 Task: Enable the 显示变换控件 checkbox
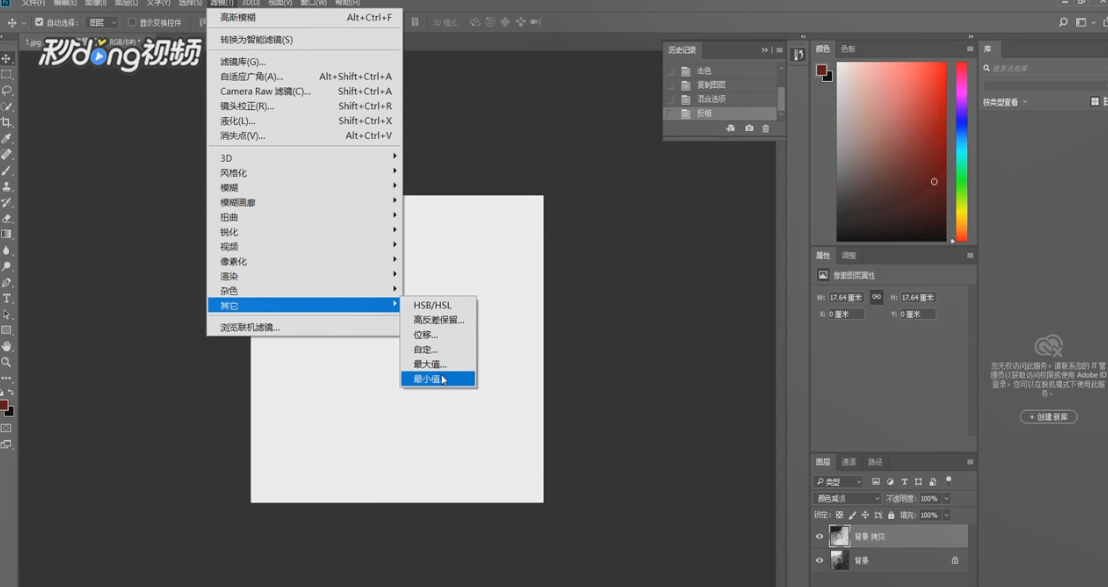pyautogui.click(x=132, y=23)
